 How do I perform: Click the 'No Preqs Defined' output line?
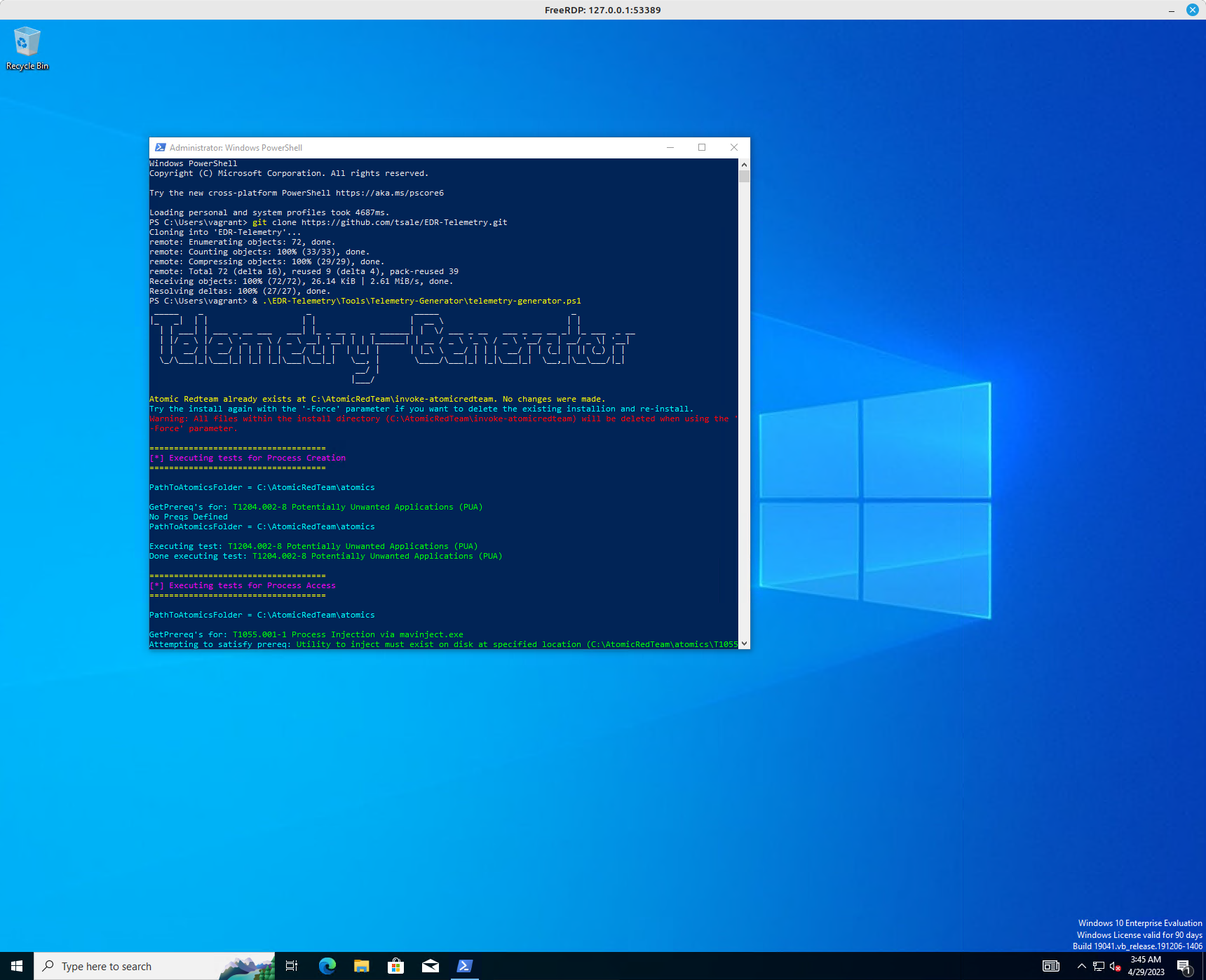[189, 517]
